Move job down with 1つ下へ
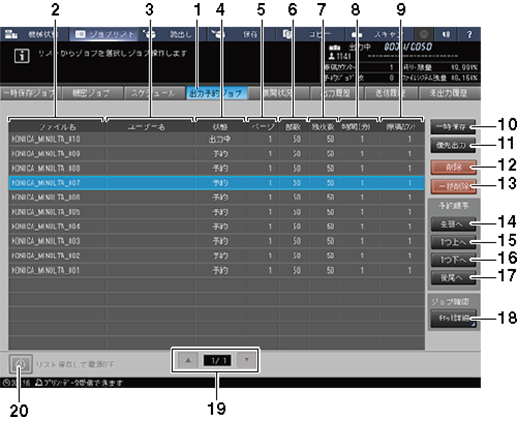 coord(453,260)
